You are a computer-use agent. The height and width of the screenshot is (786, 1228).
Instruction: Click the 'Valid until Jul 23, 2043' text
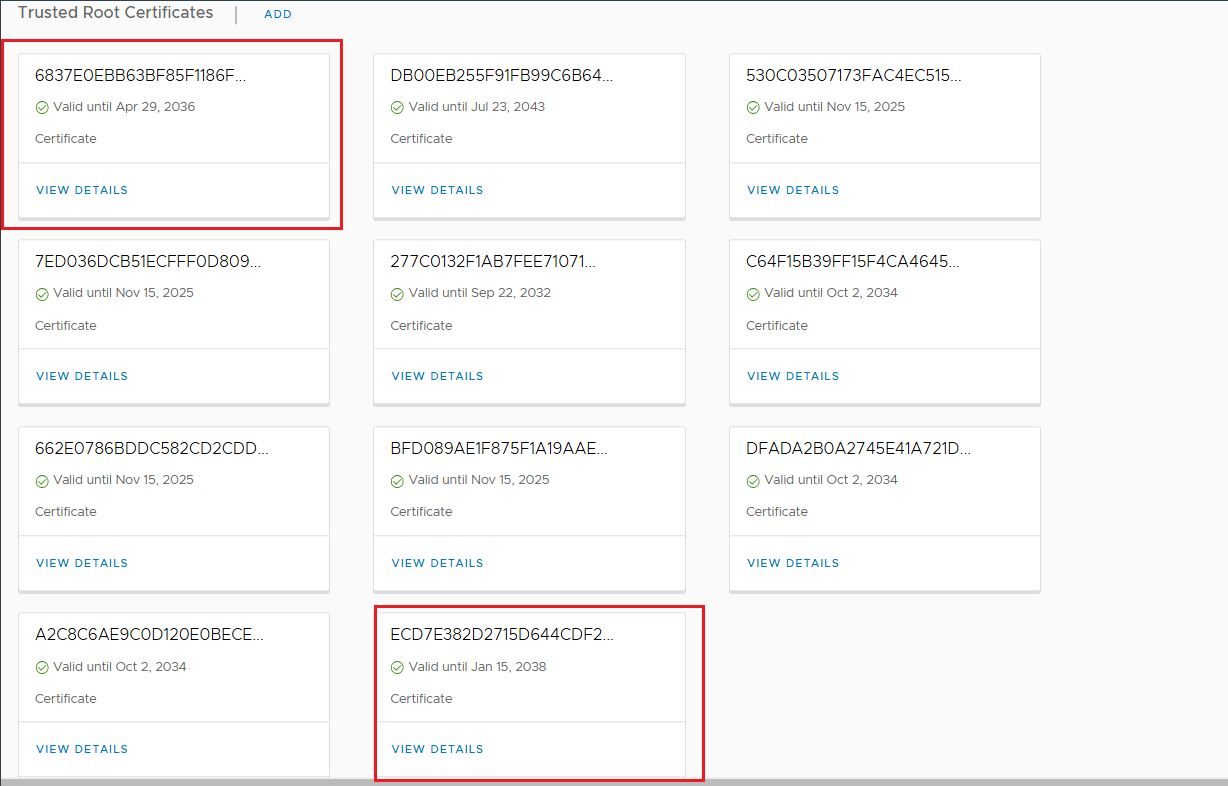[x=477, y=107]
